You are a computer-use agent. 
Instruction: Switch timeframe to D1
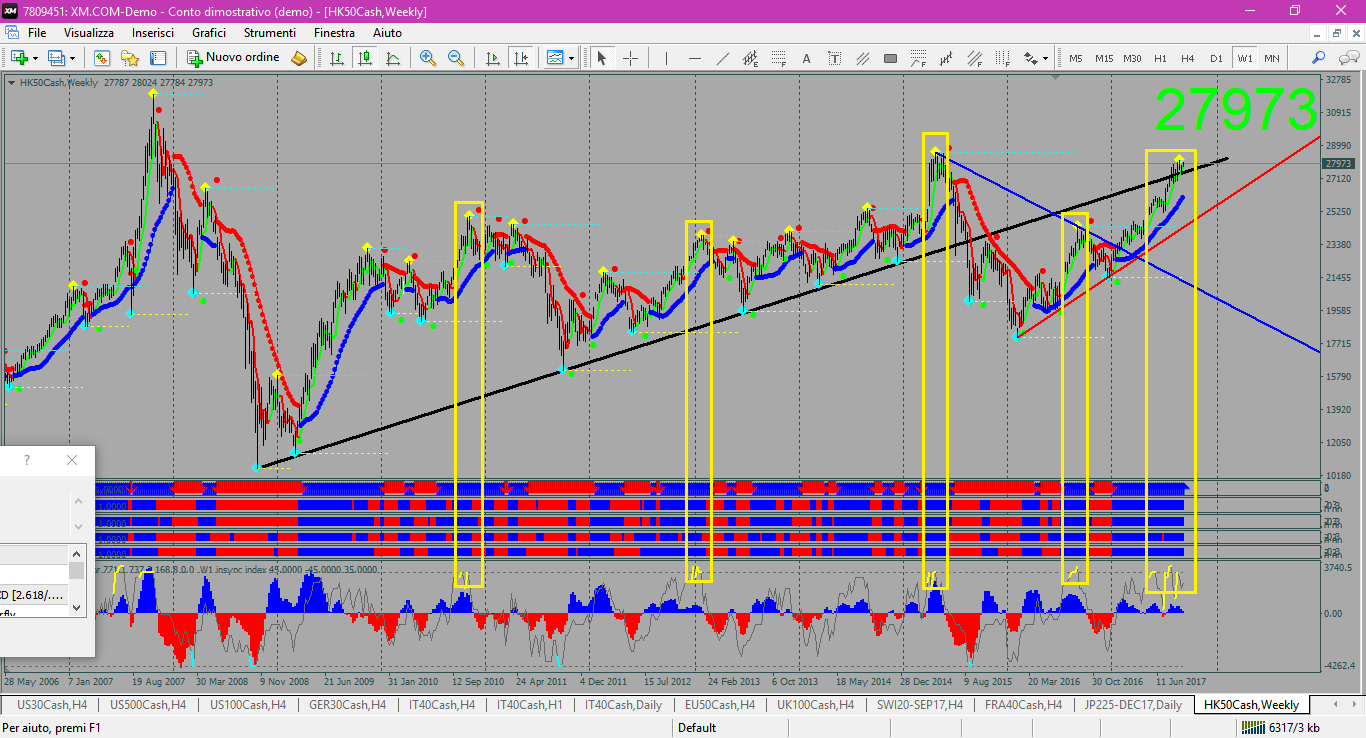point(1216,58)
